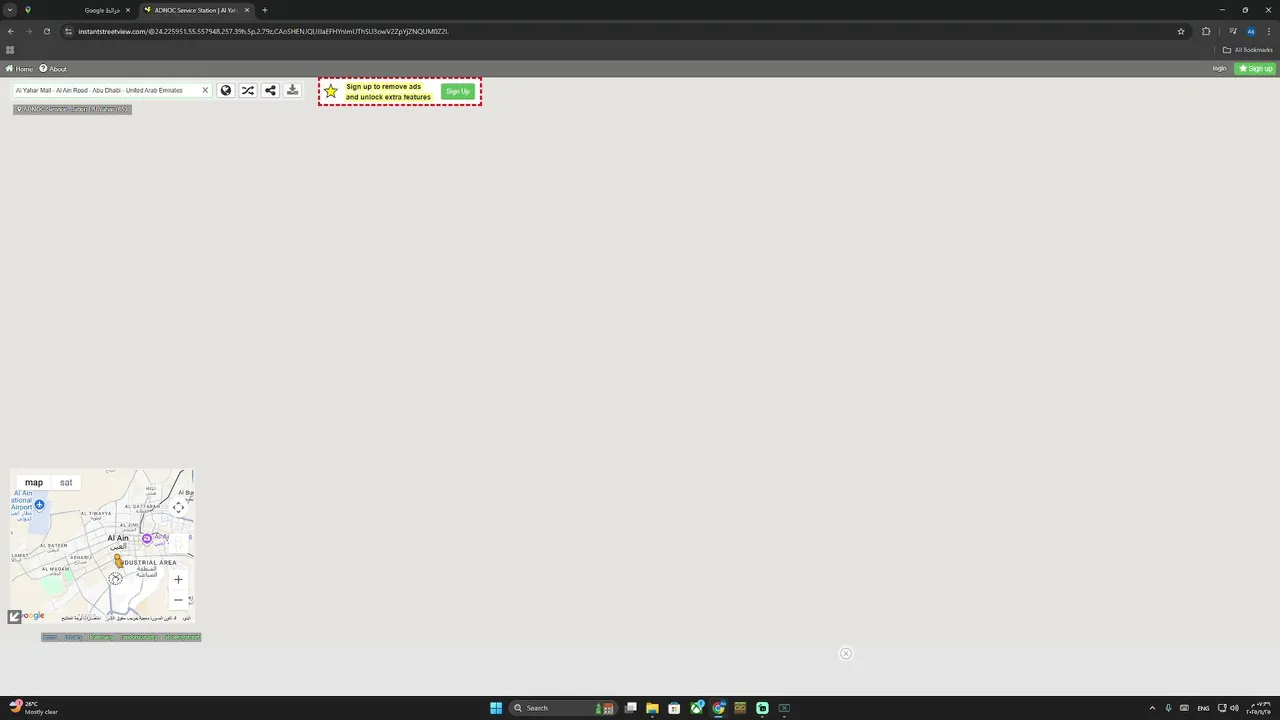The image size is (1280, 720).
Task: Open the apps grid in bookmarks bar
Action: (x=10, y=50)
